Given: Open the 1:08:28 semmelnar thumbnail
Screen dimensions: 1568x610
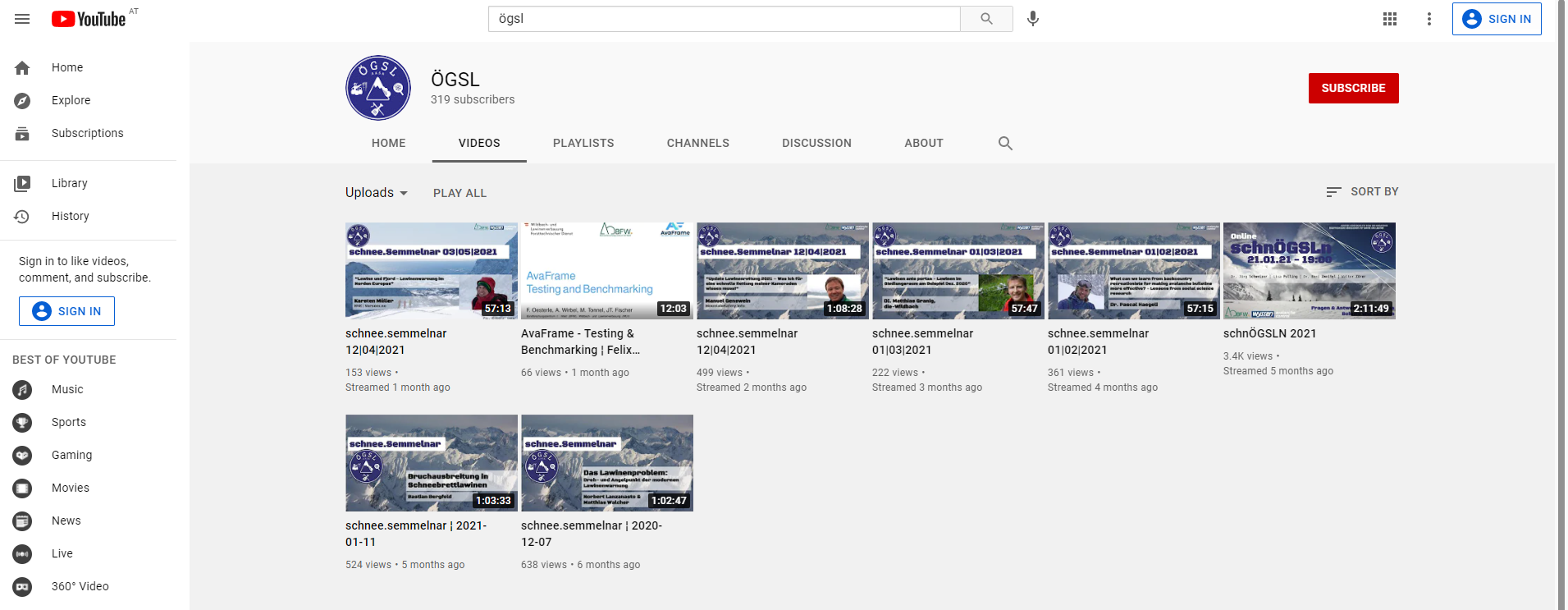Looking at the screenshot, I should (783, 271).
